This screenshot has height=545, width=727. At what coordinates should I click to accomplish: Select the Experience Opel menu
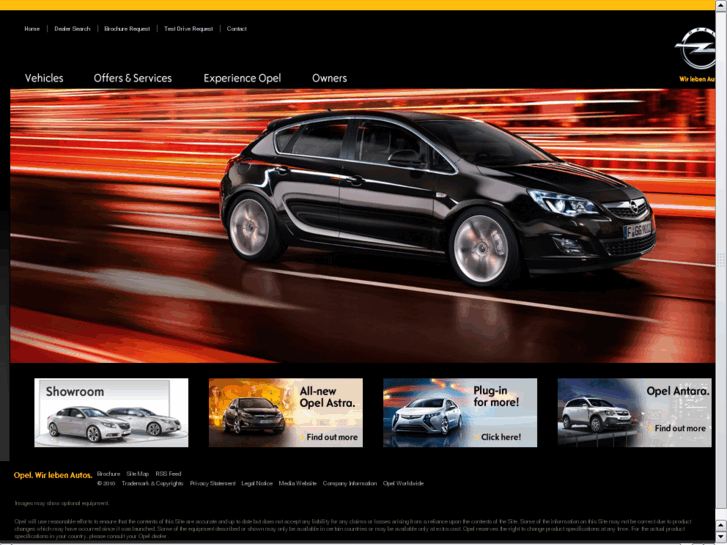click(x=242, y=78)
